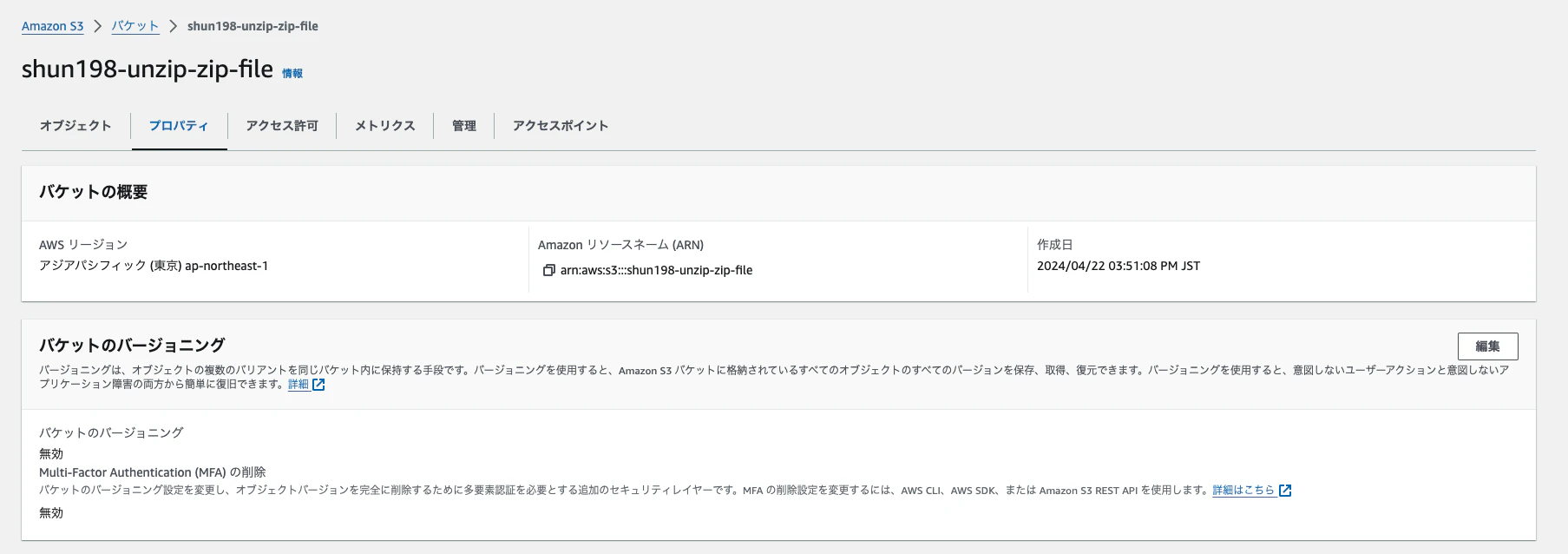The image size is (1568, 554).
Task: Open the 管理 tab
Action: coord(464,126)
